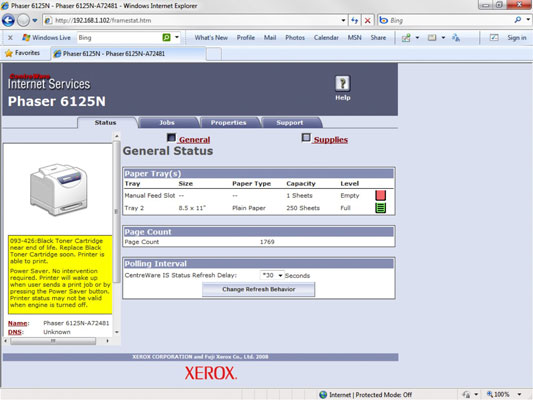
Task: Click Share in Windows Live toolbar
Action: (x=378, y=38)
